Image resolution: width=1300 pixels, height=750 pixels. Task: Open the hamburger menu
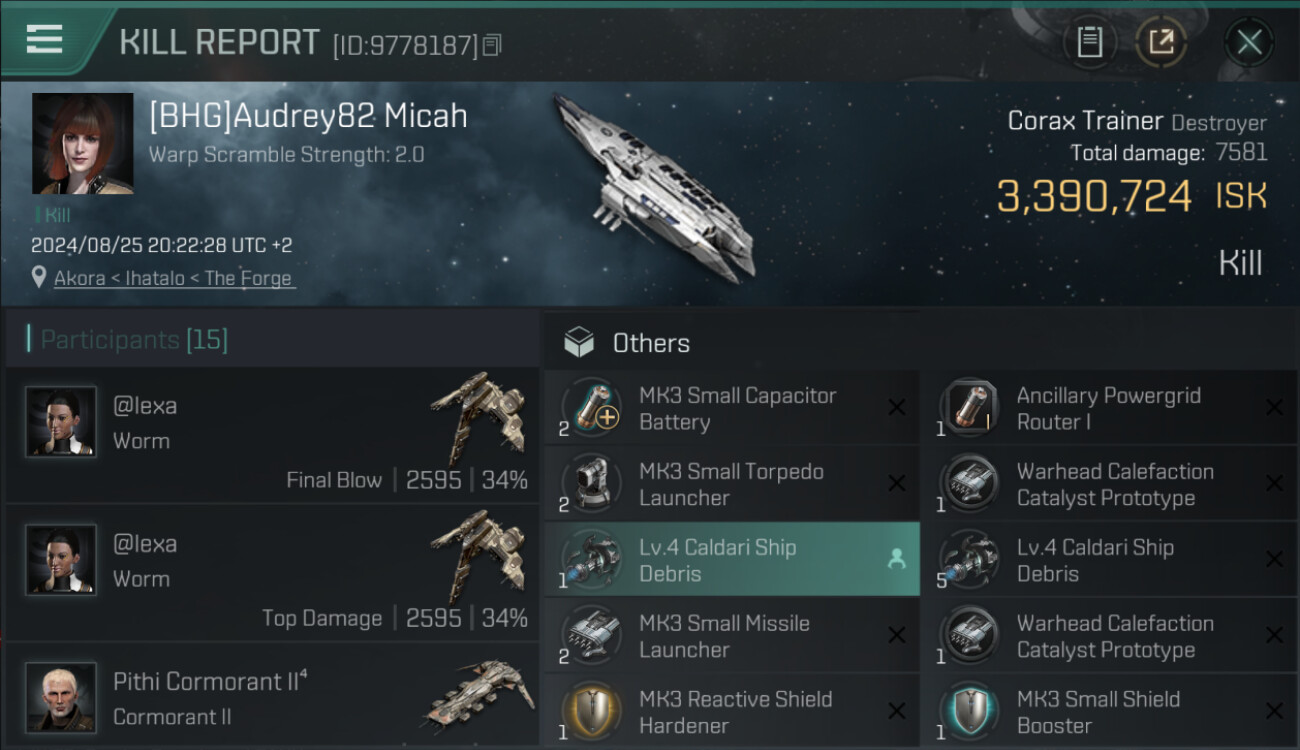(x=44, y=40)
